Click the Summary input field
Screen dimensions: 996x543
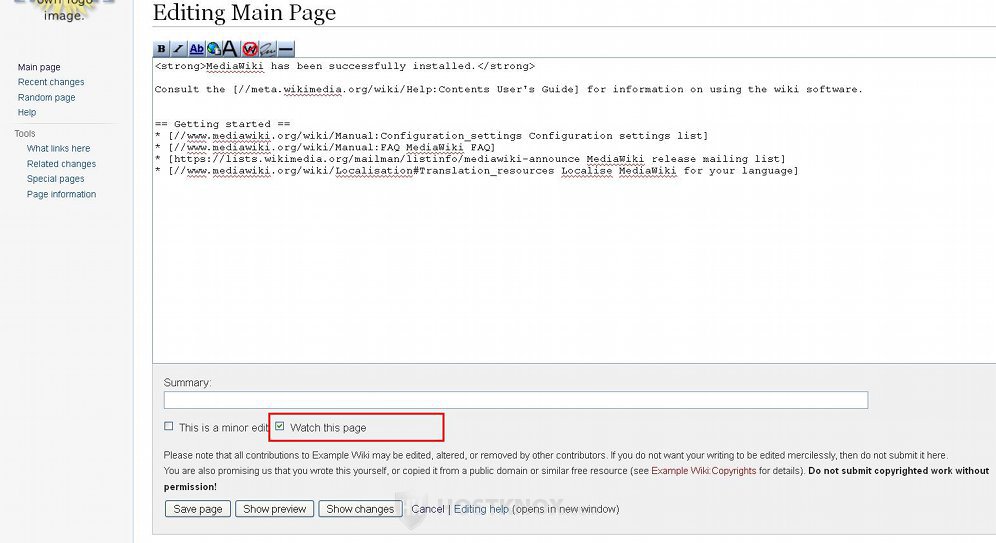click(x=516, y=399)
